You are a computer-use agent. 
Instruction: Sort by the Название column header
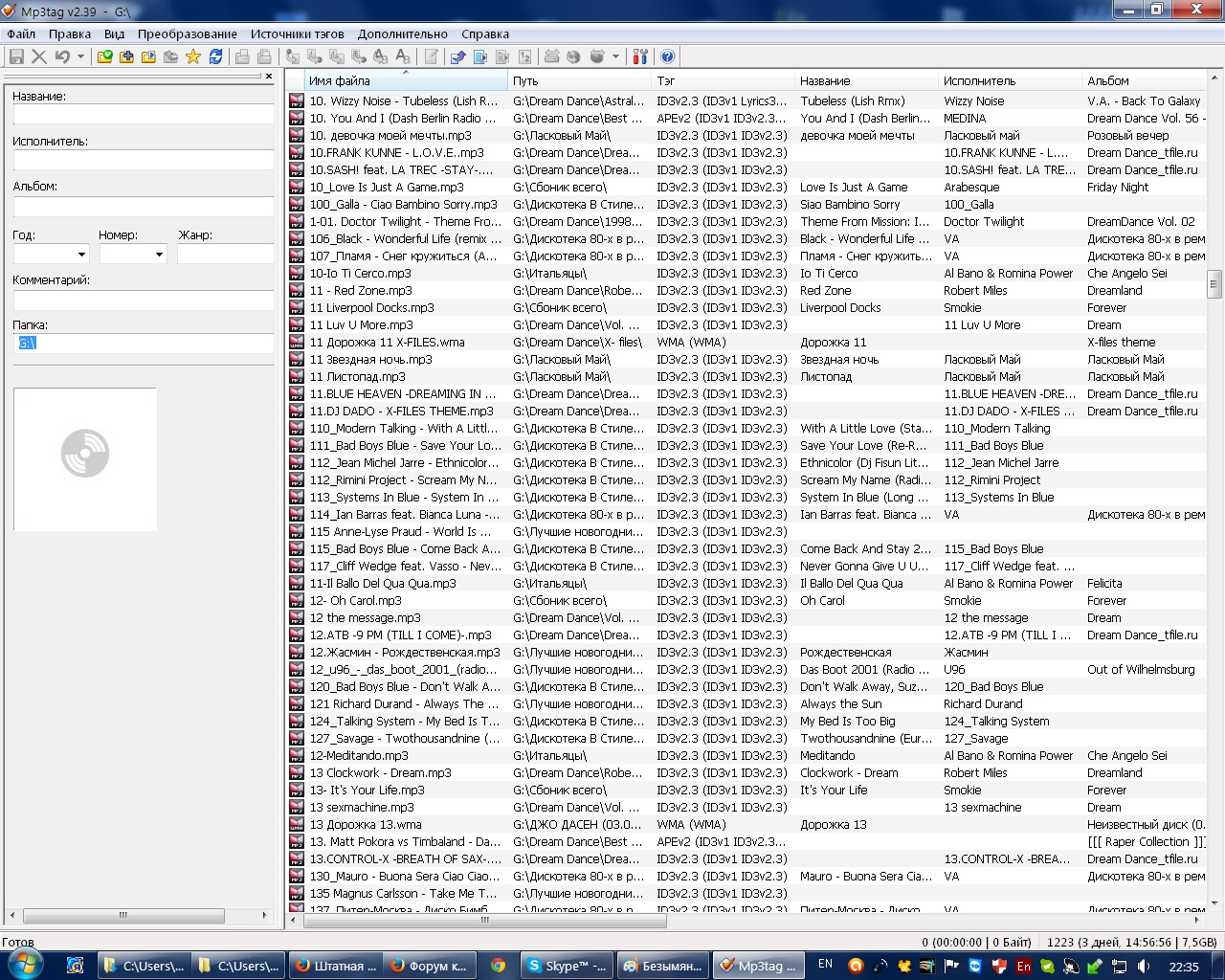[x=867, y=81]
